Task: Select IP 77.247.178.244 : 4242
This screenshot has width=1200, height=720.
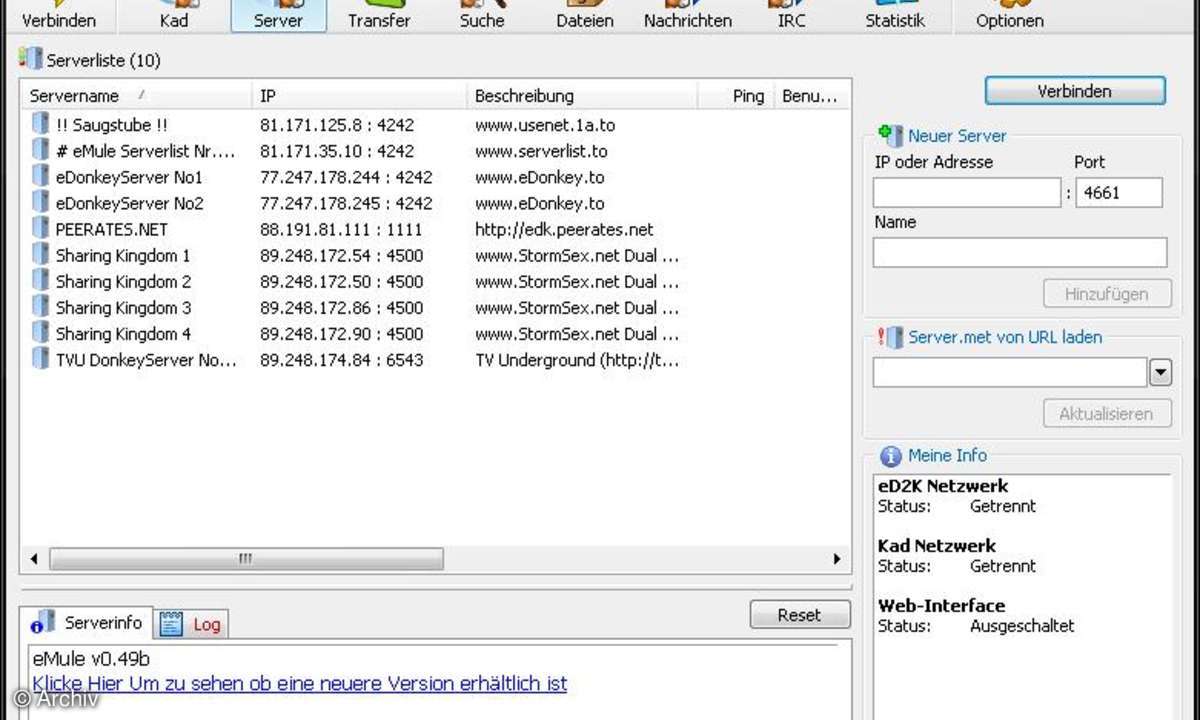Action: [346, 177]
